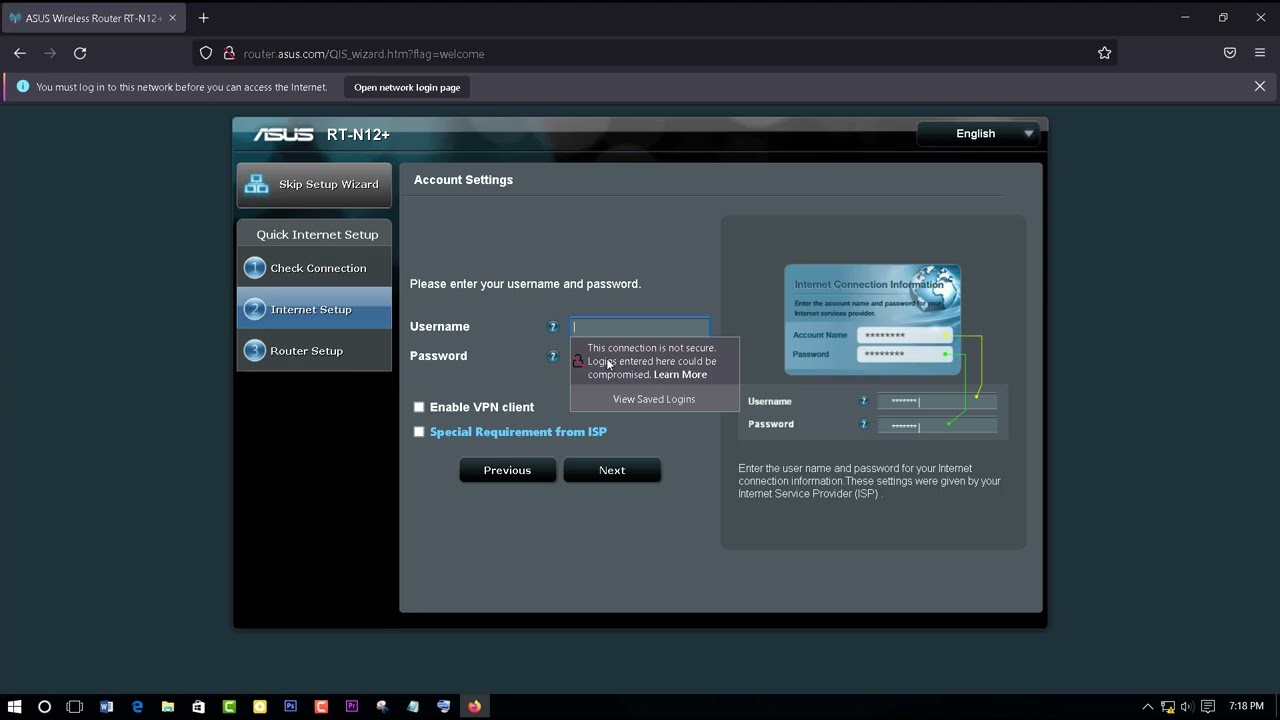
Task: Click the address bar URL
Action: pos(364,54)
